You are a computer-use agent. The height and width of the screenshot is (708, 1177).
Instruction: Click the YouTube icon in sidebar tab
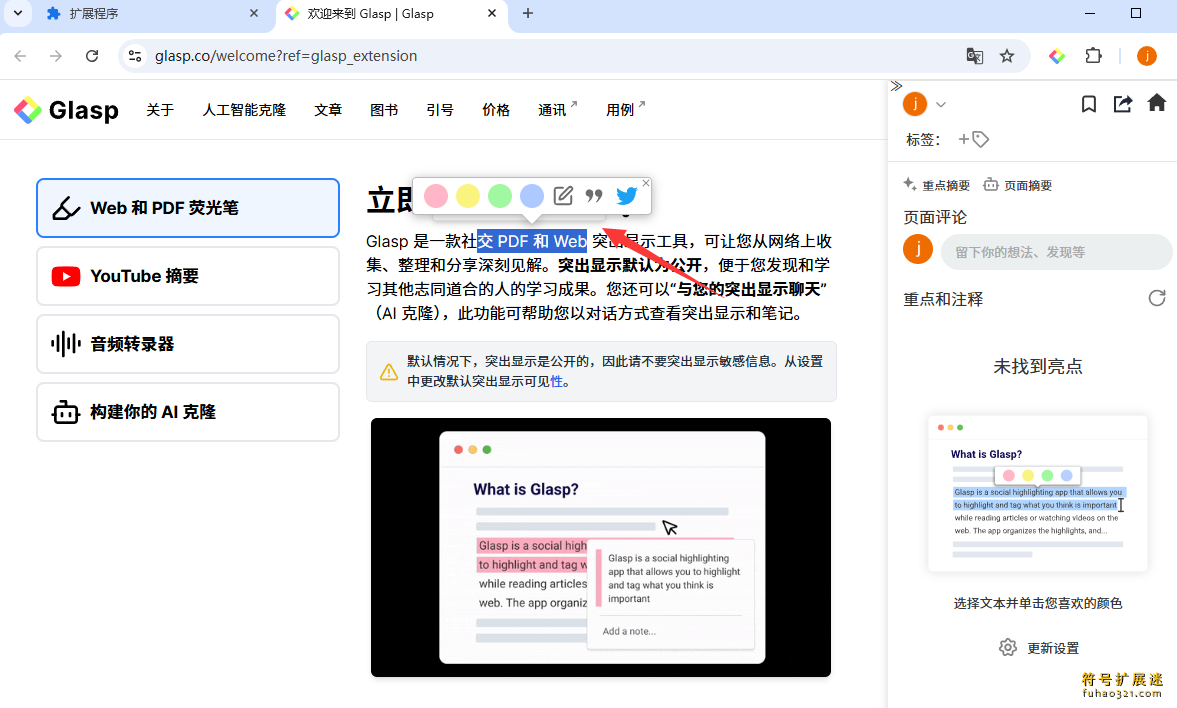[x=66, y=276]
